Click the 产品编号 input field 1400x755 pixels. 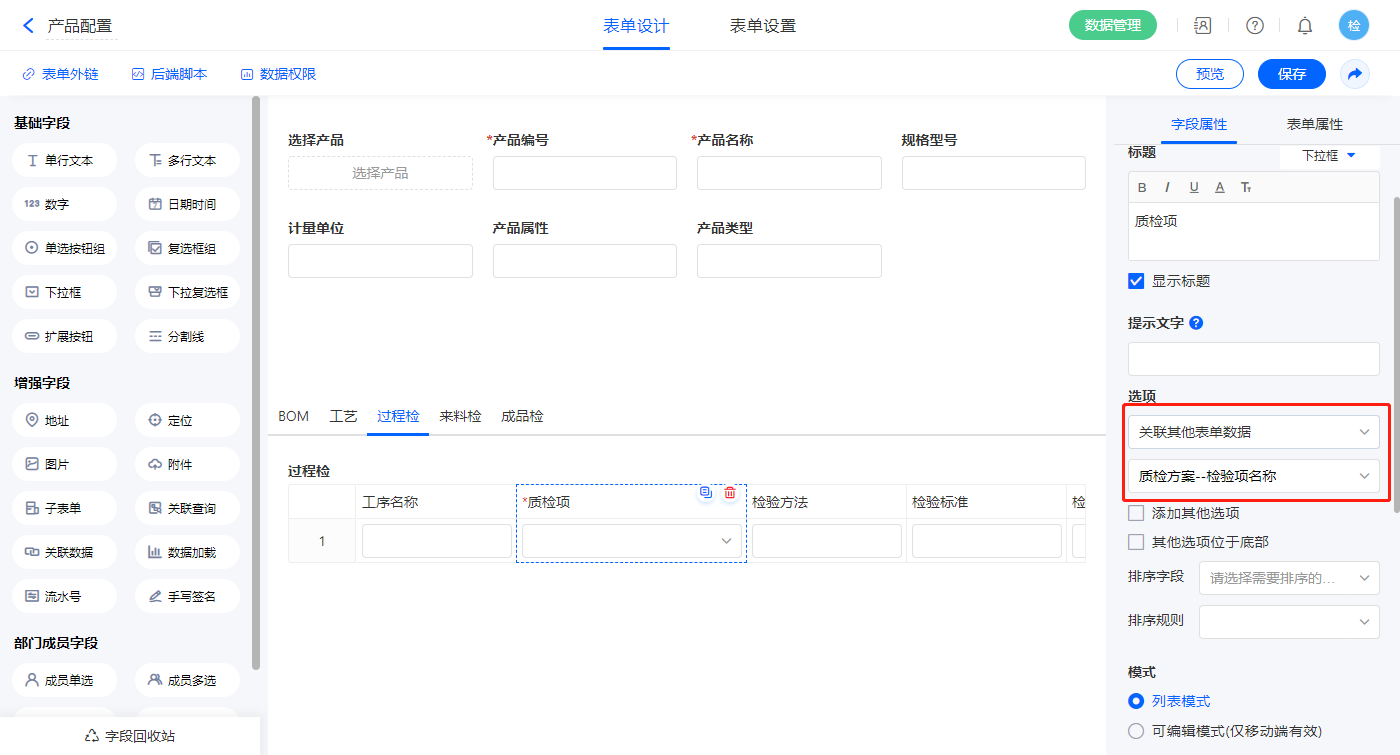(x=584, y=173)
